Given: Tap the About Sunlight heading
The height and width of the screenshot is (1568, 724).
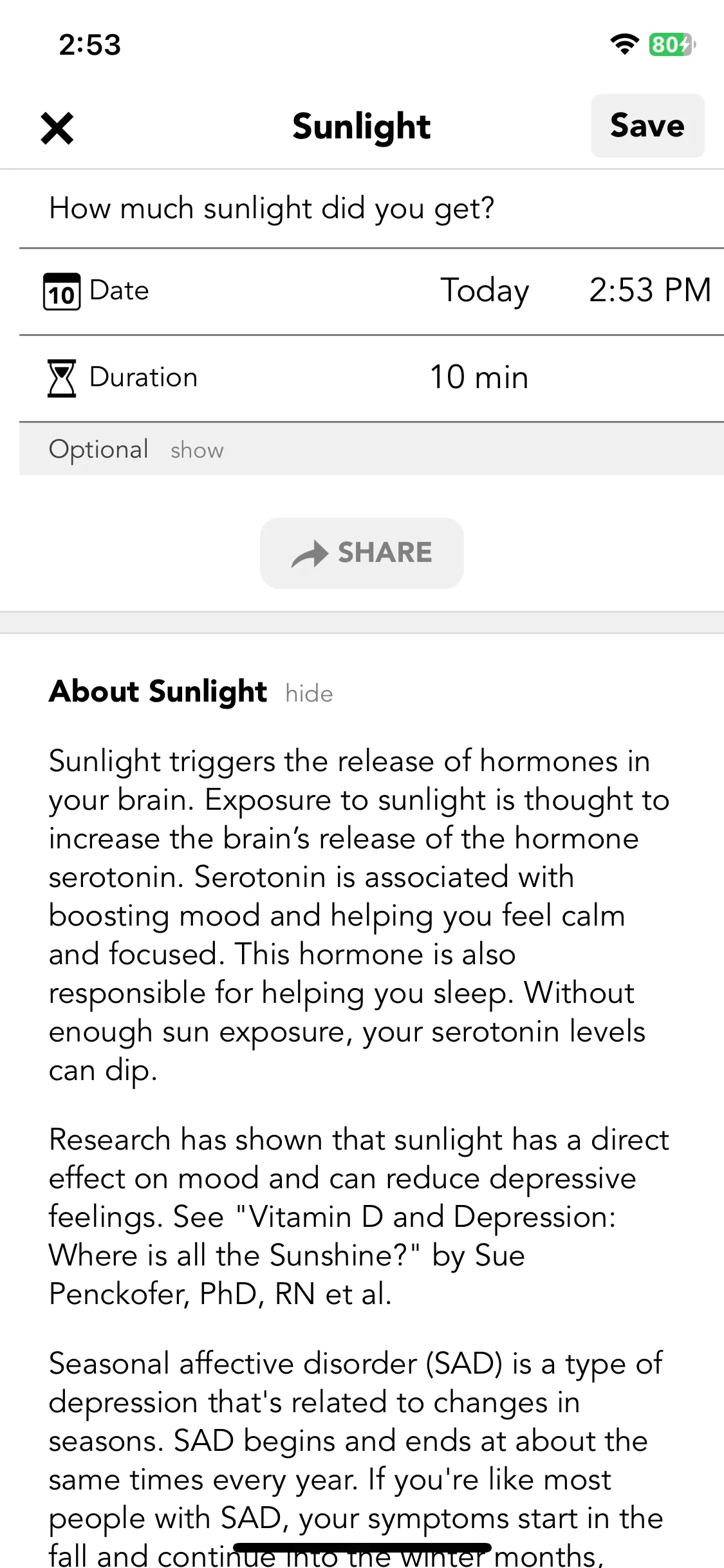Looking at the screenshot, I should [x=158, y=692].
